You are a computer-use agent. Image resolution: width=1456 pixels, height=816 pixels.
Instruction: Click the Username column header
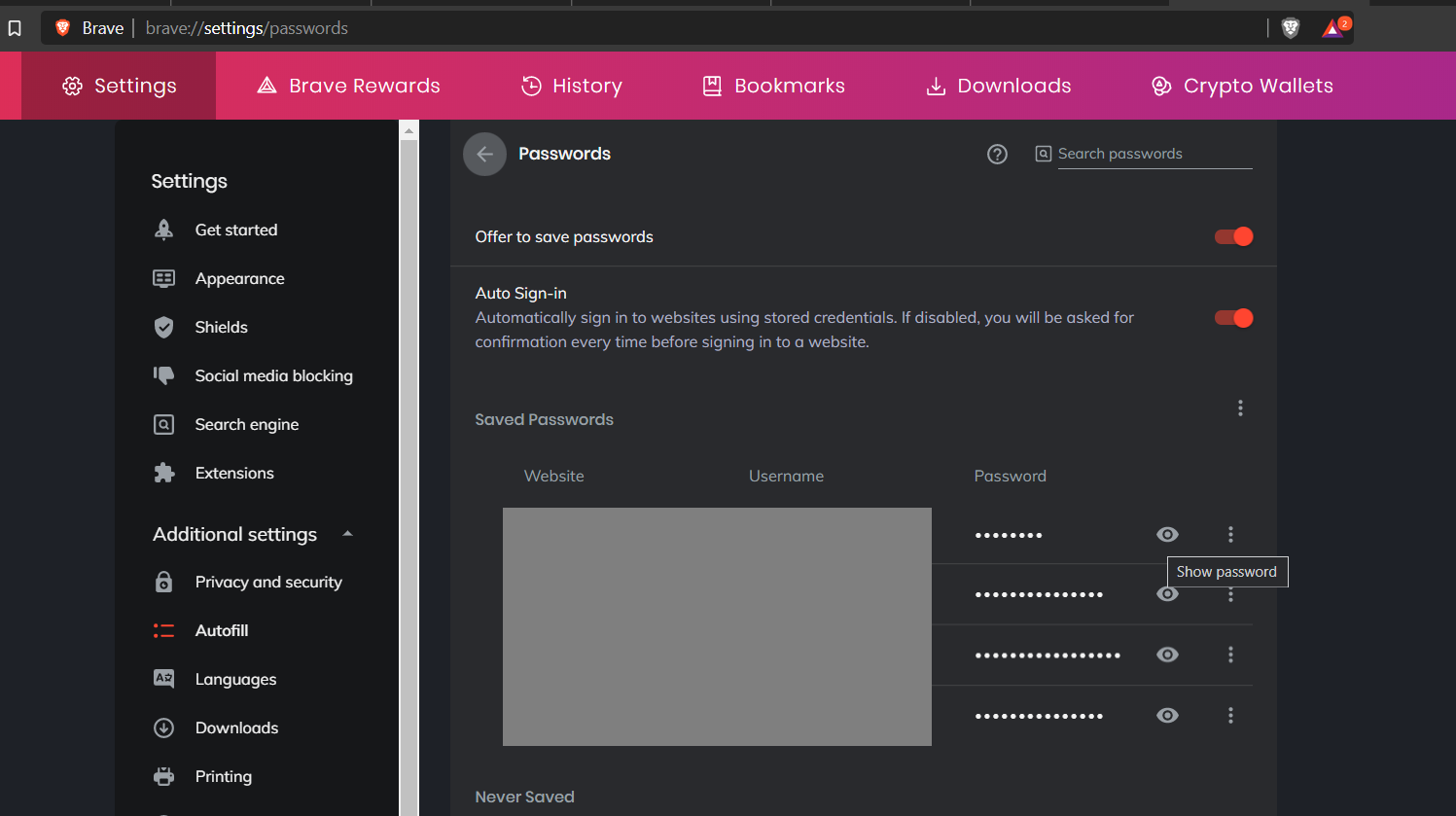786,476
